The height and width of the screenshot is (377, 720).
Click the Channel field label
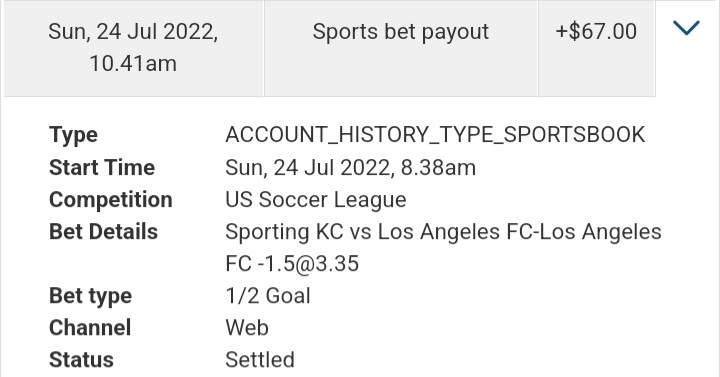pyautogui.click(x=90, y=328)
